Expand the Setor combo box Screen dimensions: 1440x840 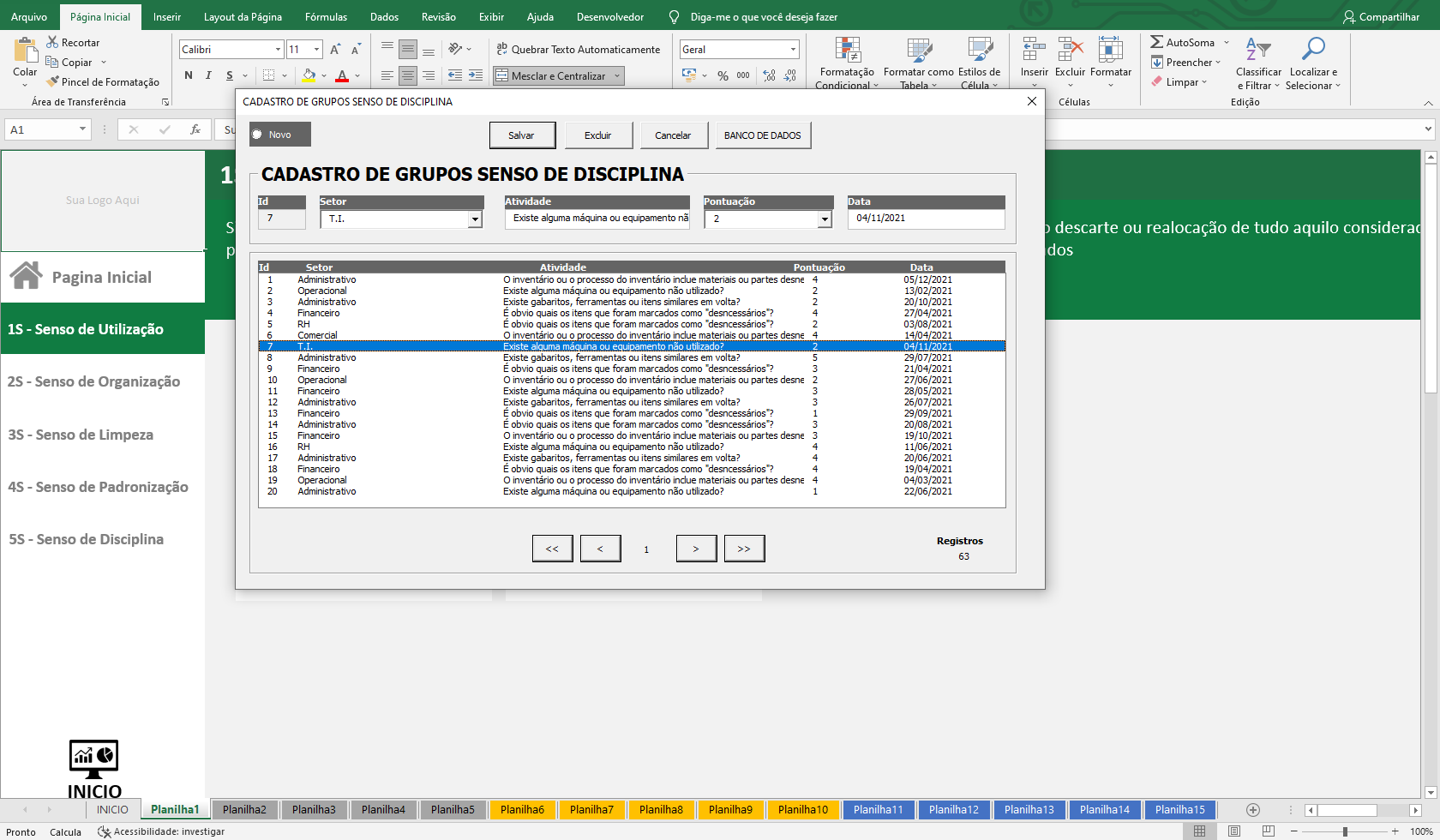coord(475,219)
